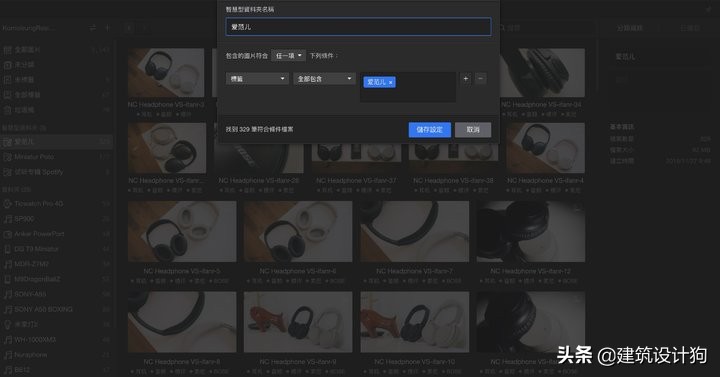
Task: Click the pin icon at window top right
Action: pos(709,8)
